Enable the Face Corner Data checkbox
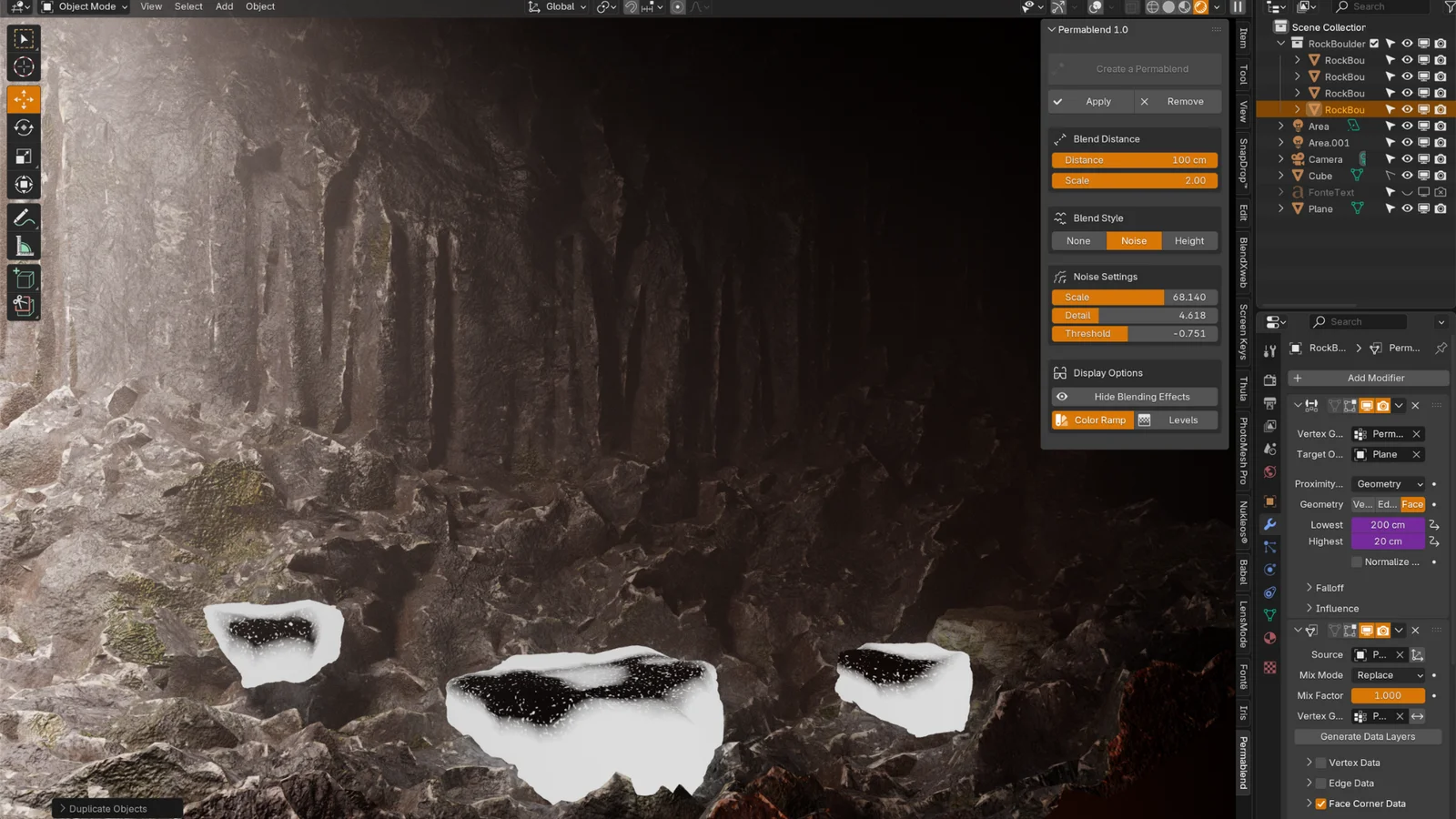 tap(1321, 804)
